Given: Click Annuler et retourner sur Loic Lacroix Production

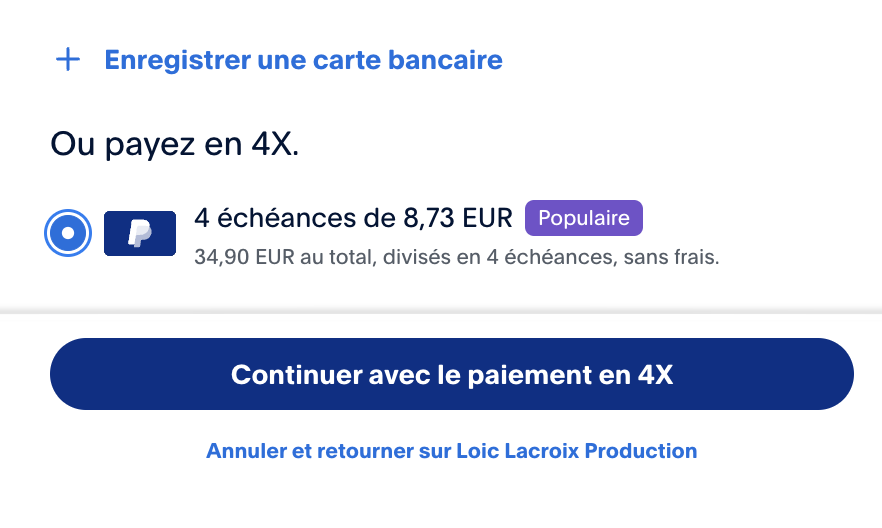Looking at the screenshot, I should pyautogui.click(x=452, y=451).
